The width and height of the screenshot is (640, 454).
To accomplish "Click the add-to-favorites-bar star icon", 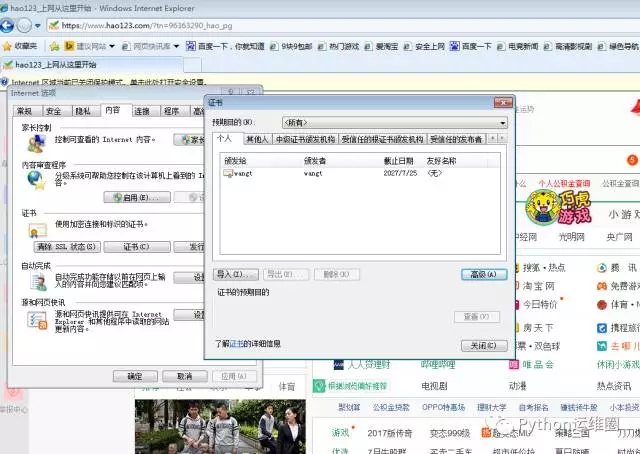I will coord(54,46).
